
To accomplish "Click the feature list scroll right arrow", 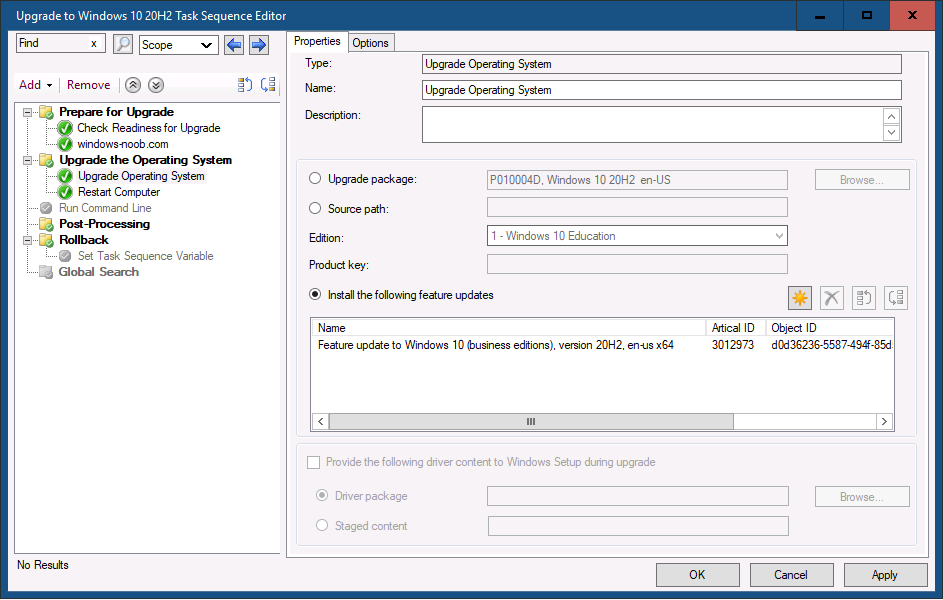I will pyautogui.click(x=884, y=421).
